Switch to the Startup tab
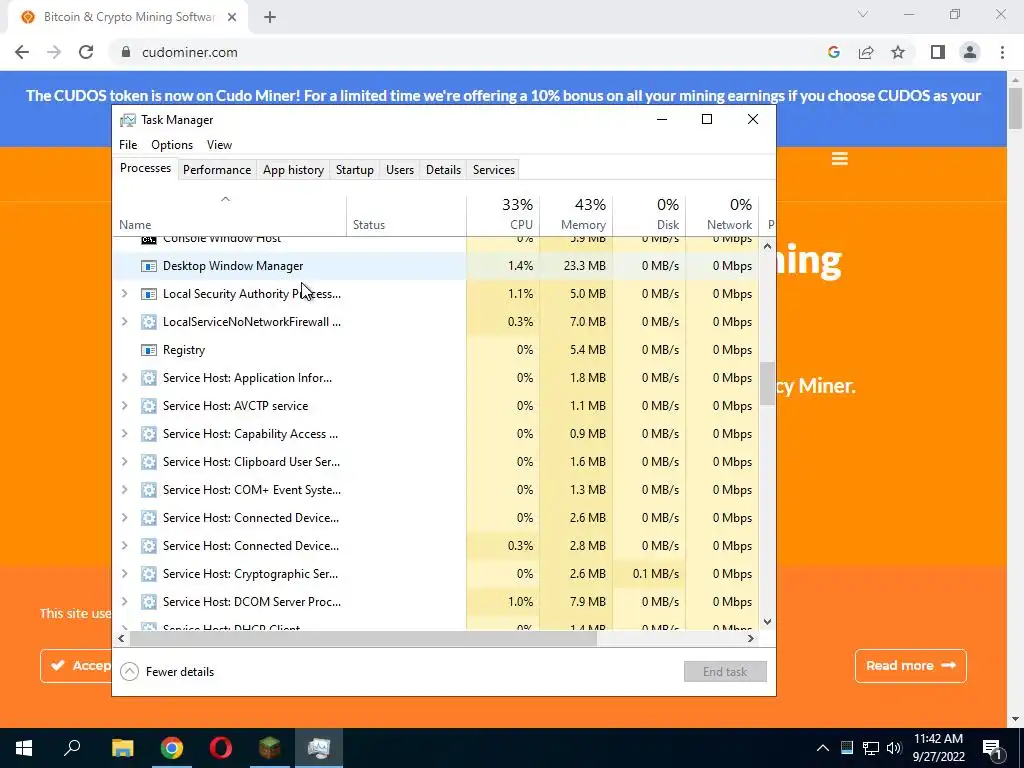This screenshot has height=768, width=1024. click(355, 170)
